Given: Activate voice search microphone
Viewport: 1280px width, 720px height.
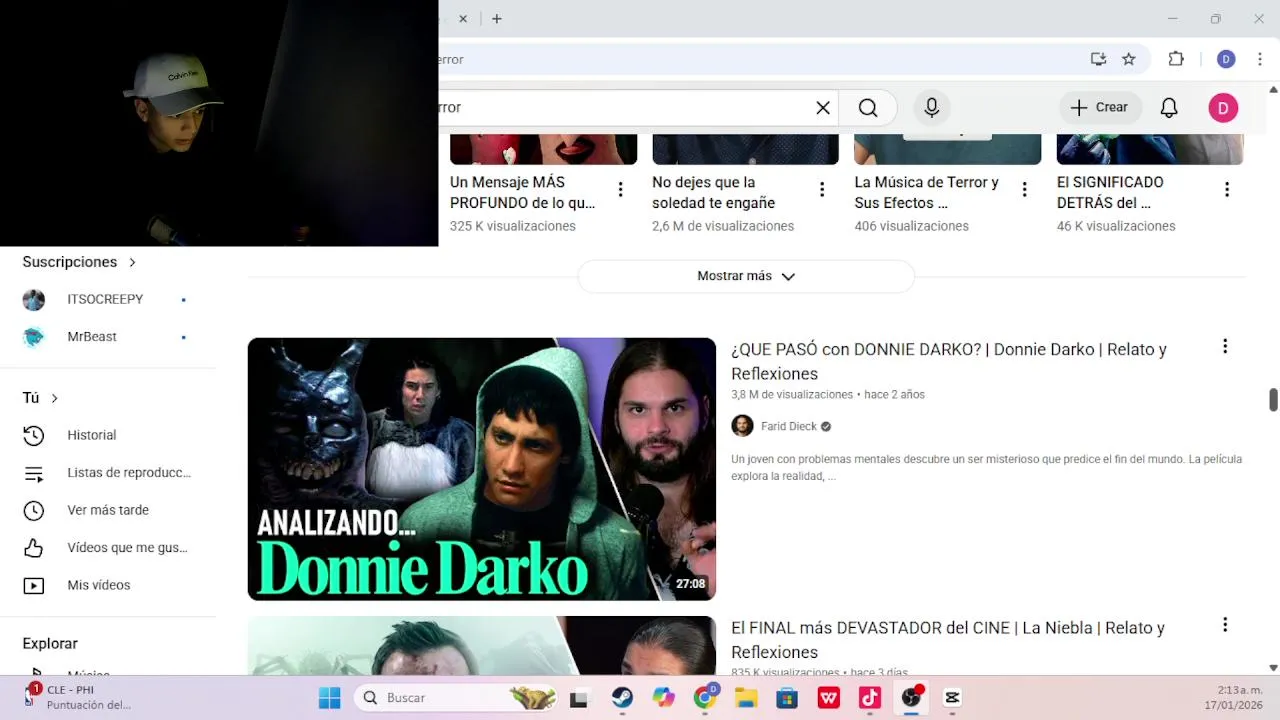Looking at the screenshot, I should coord(932,108).
